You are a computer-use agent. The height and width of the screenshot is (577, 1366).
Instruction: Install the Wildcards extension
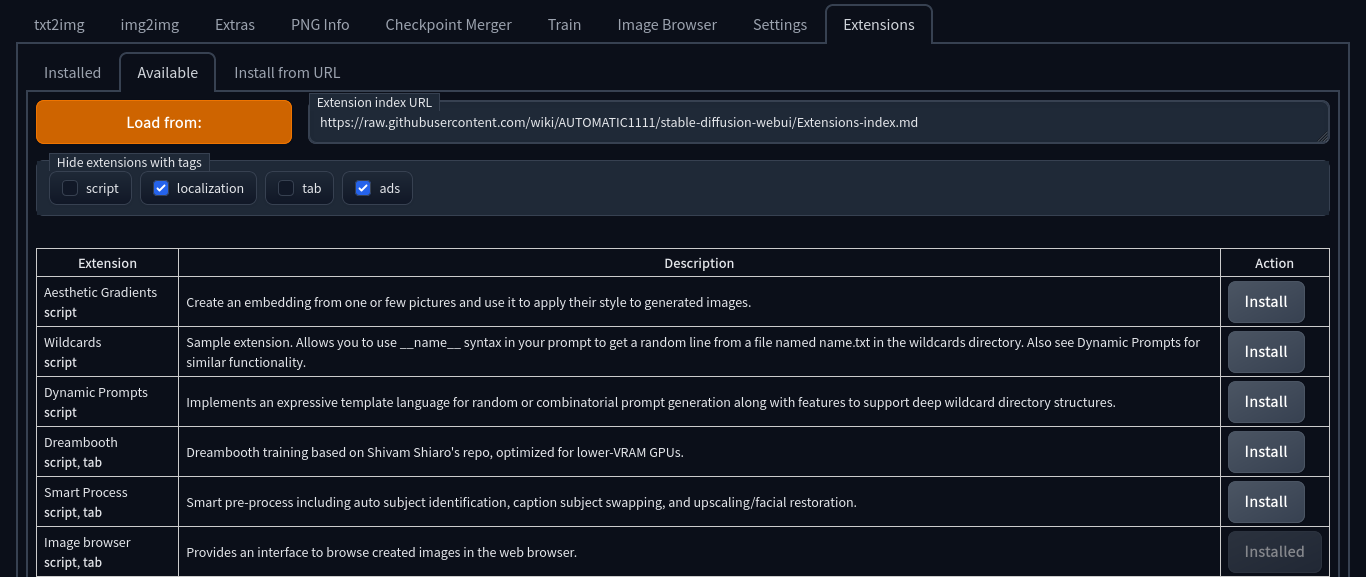(x=1266, y=352)
